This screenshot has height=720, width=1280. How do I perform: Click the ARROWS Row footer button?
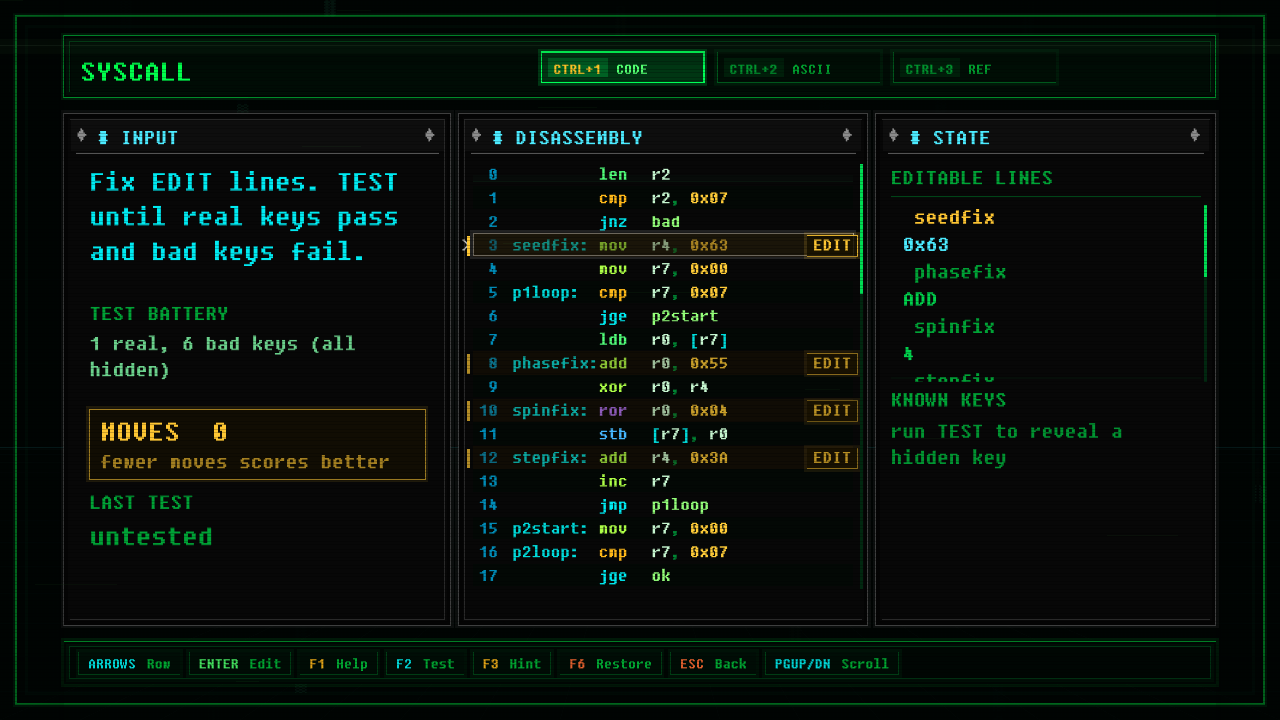coord(129,663)
